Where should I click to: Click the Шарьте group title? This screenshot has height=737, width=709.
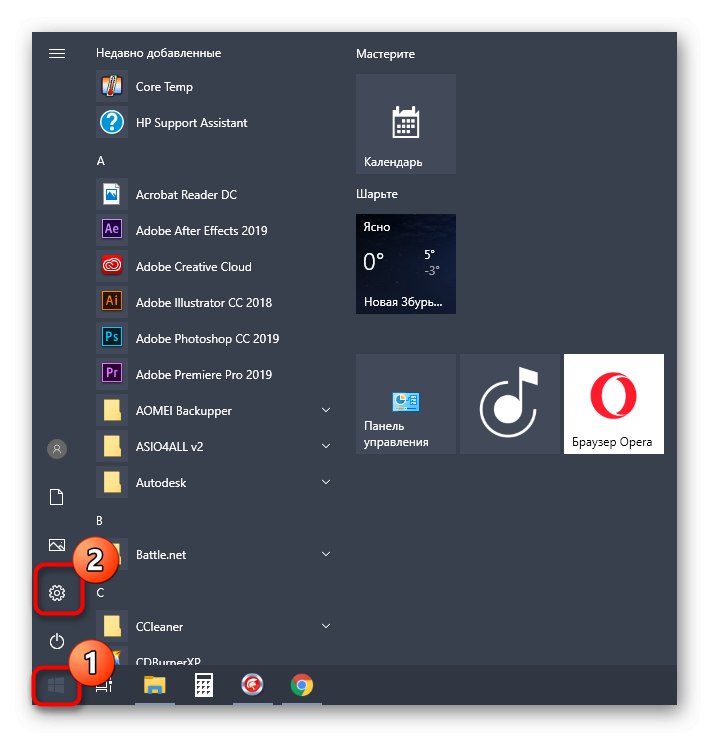377,194
